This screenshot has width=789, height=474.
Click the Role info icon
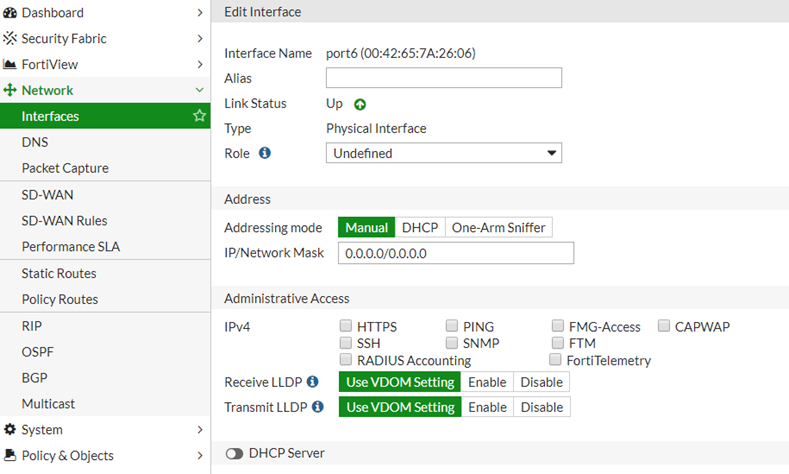pyautogui.click(x=265, y=153)
